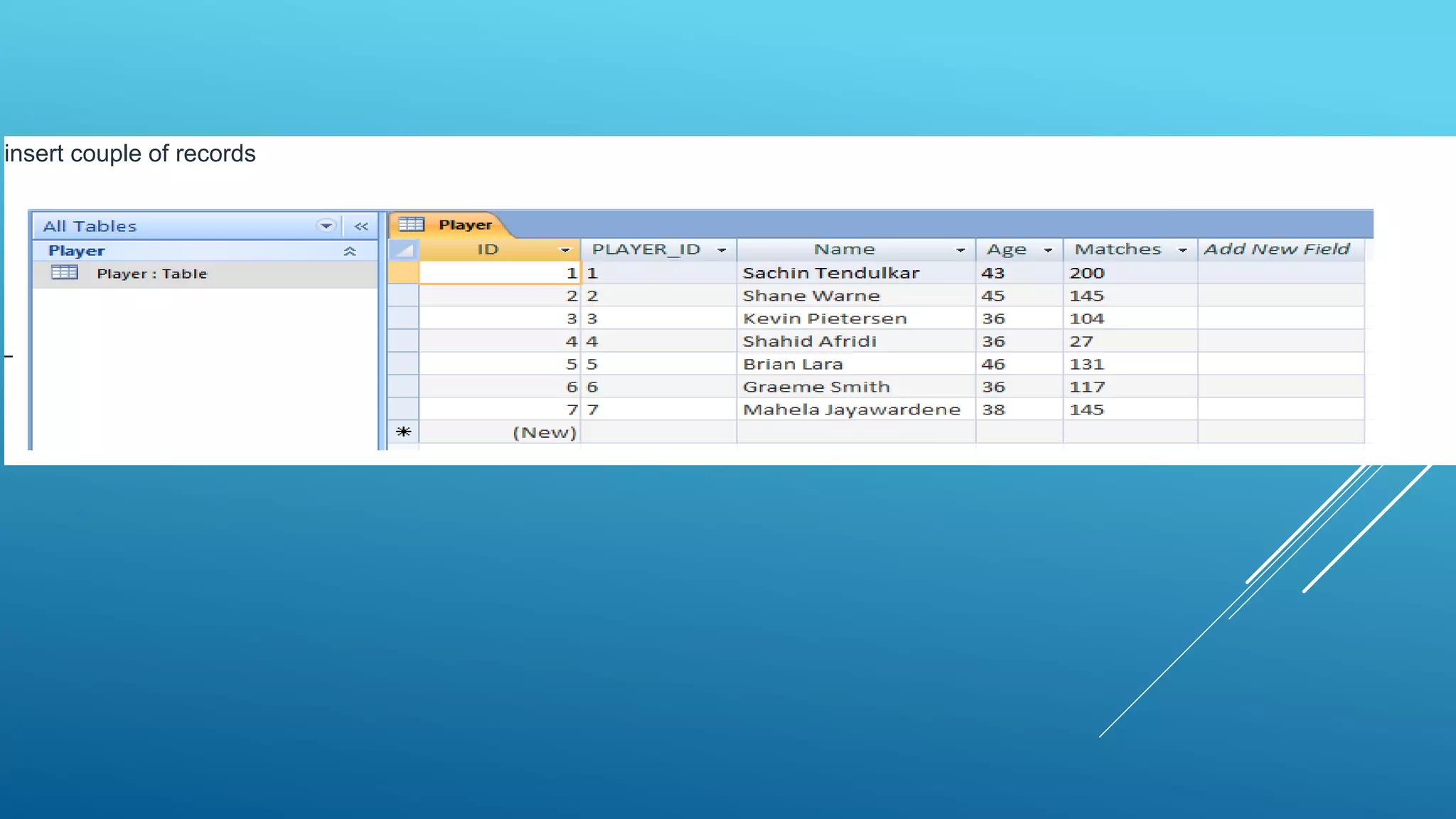Click the select-all corner box of the datasheet
Viewport: 1456px width, 819px height.
(404, 250)
